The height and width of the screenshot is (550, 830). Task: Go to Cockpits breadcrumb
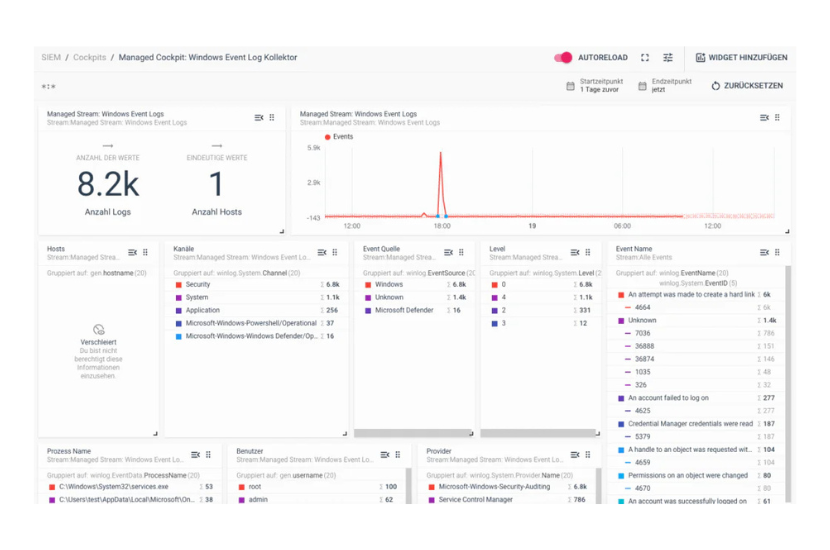90,58
